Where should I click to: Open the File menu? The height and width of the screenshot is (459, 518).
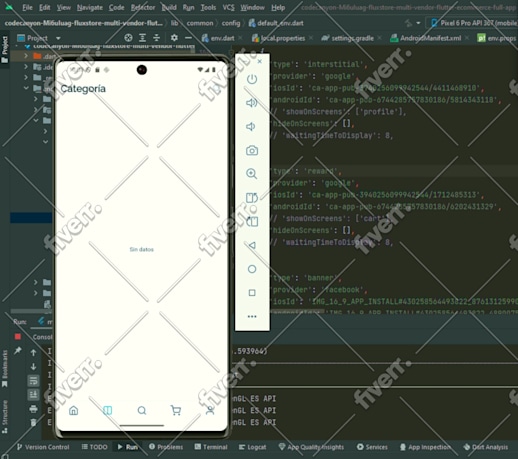(x=27, y=7)
